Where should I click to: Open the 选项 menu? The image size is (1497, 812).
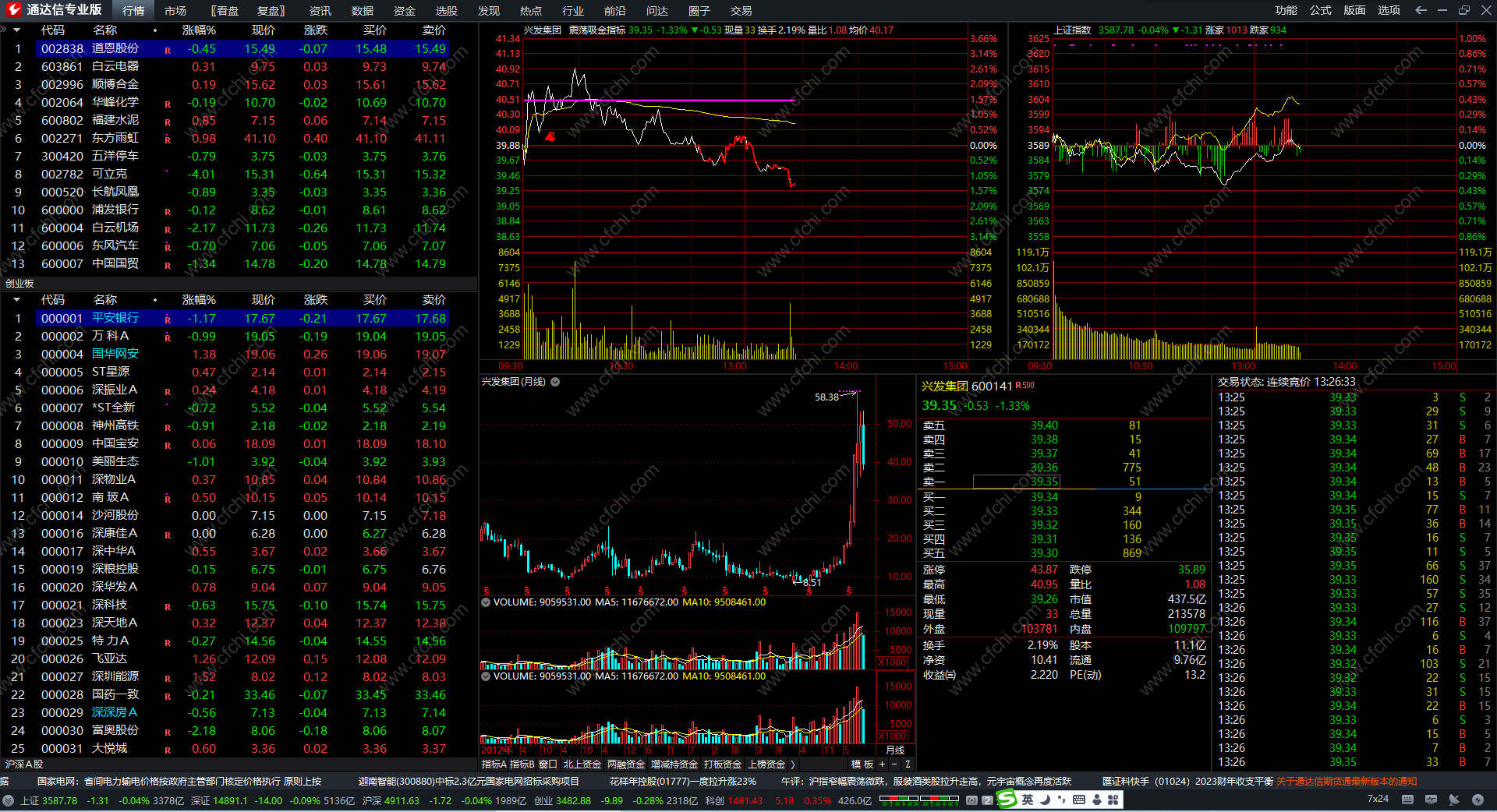point(1389,10)
